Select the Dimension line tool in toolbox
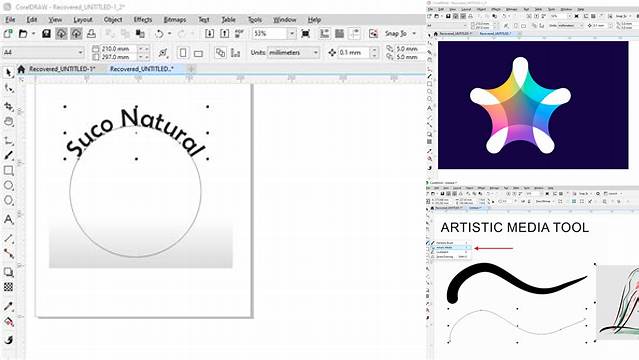 click(x=9, y=238)
